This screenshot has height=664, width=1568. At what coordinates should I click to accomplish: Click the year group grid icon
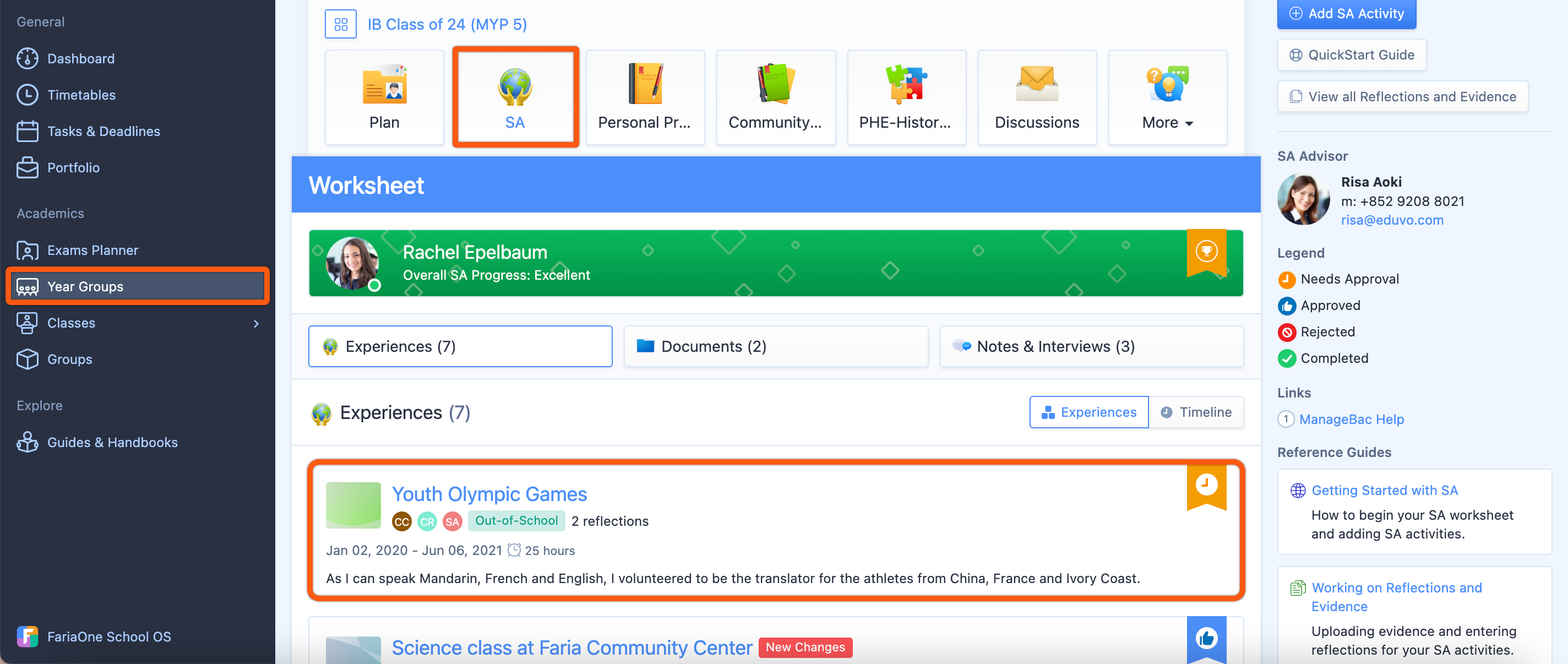point(340,24)
